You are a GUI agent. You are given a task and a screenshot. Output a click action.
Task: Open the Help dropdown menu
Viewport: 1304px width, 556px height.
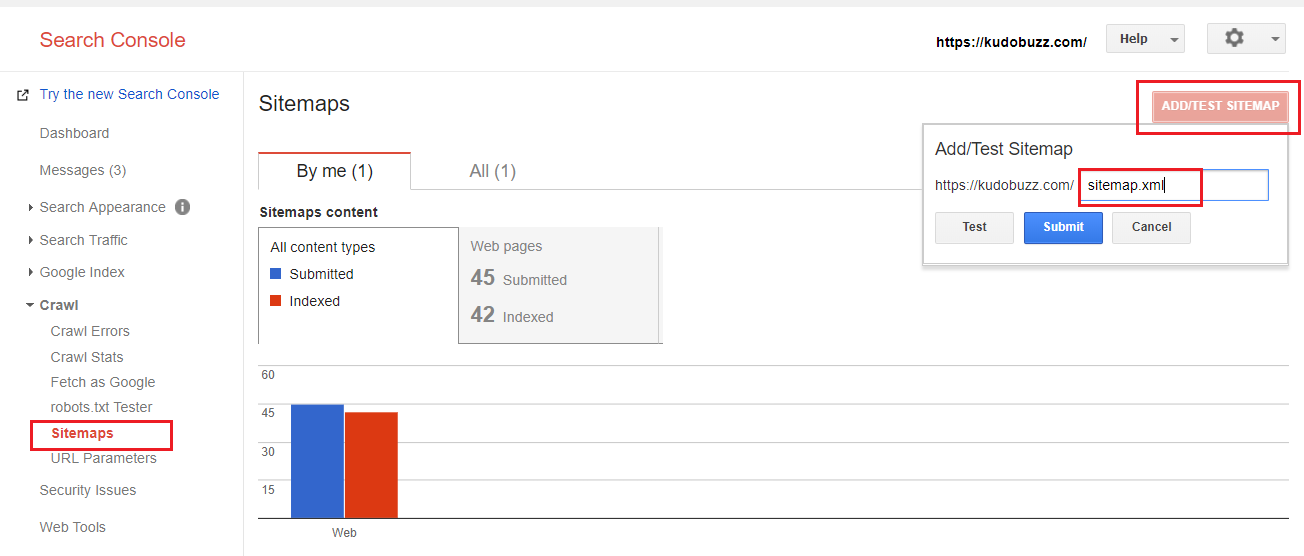[1144, 39]
